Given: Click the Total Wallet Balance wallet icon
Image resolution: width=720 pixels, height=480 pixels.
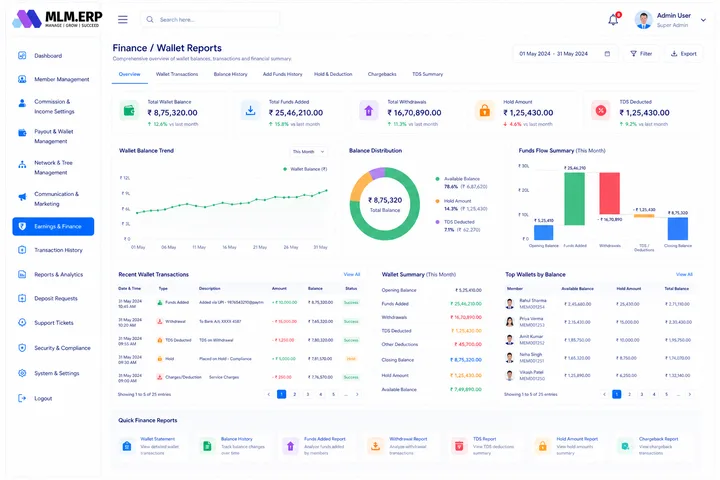Looking at the screenshot, I should coord(129,111).
